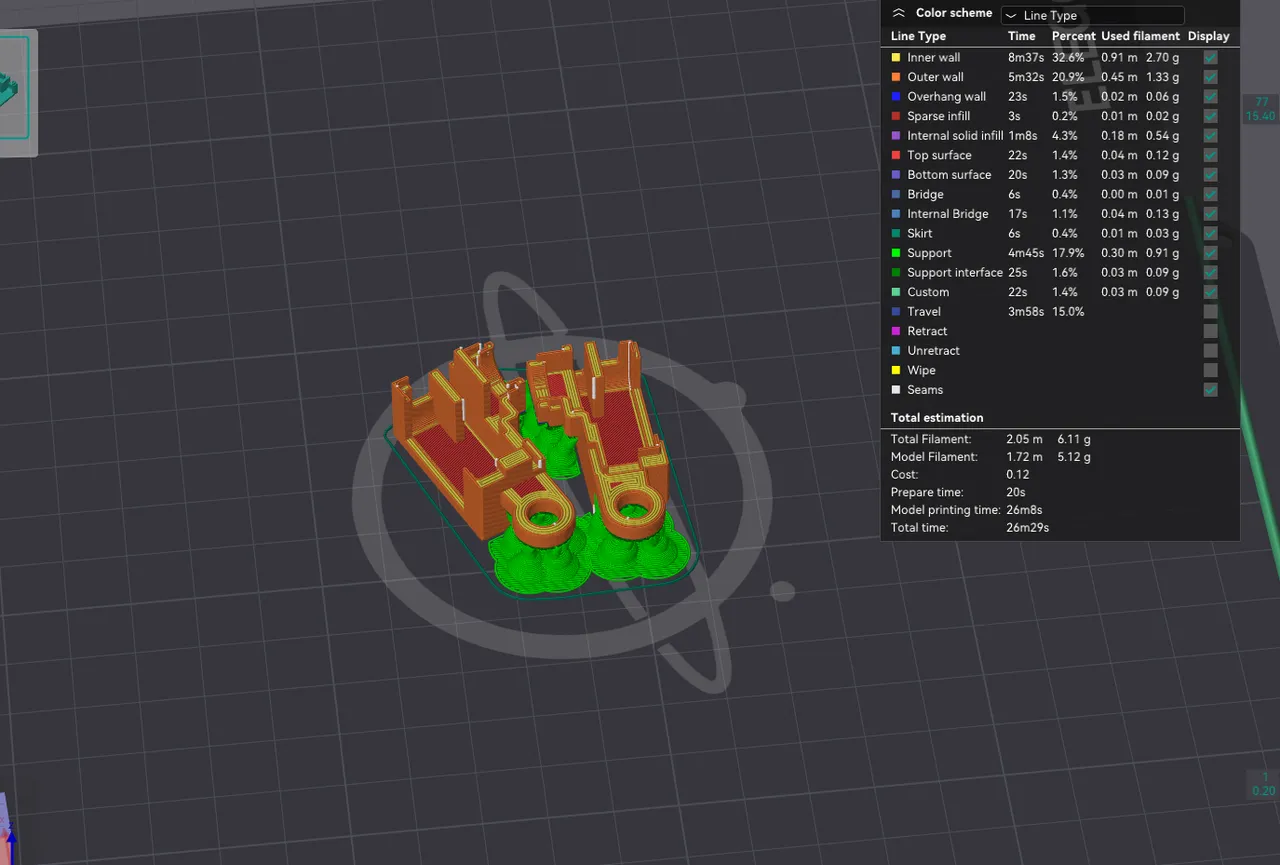Screen dimensions: 1280x865
Task: Click the 'Unretract' line type label
Action: [x=933, y=351]
